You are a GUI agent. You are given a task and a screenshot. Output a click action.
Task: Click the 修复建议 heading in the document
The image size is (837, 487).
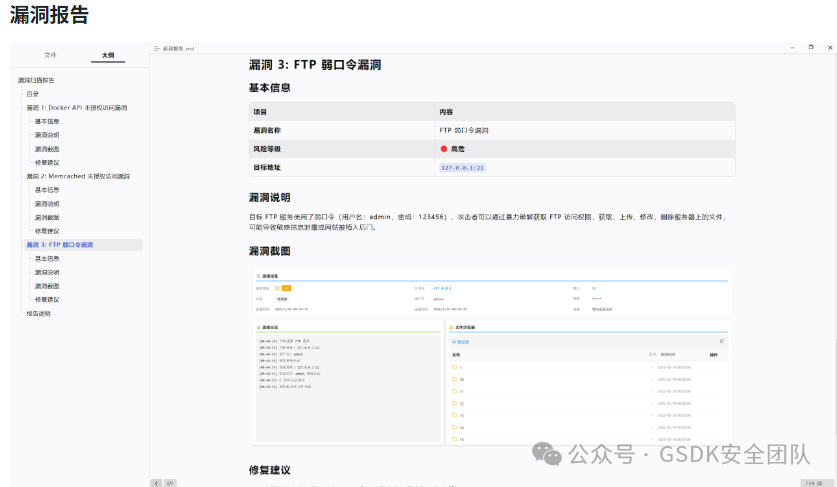click(x=270, y=470)
